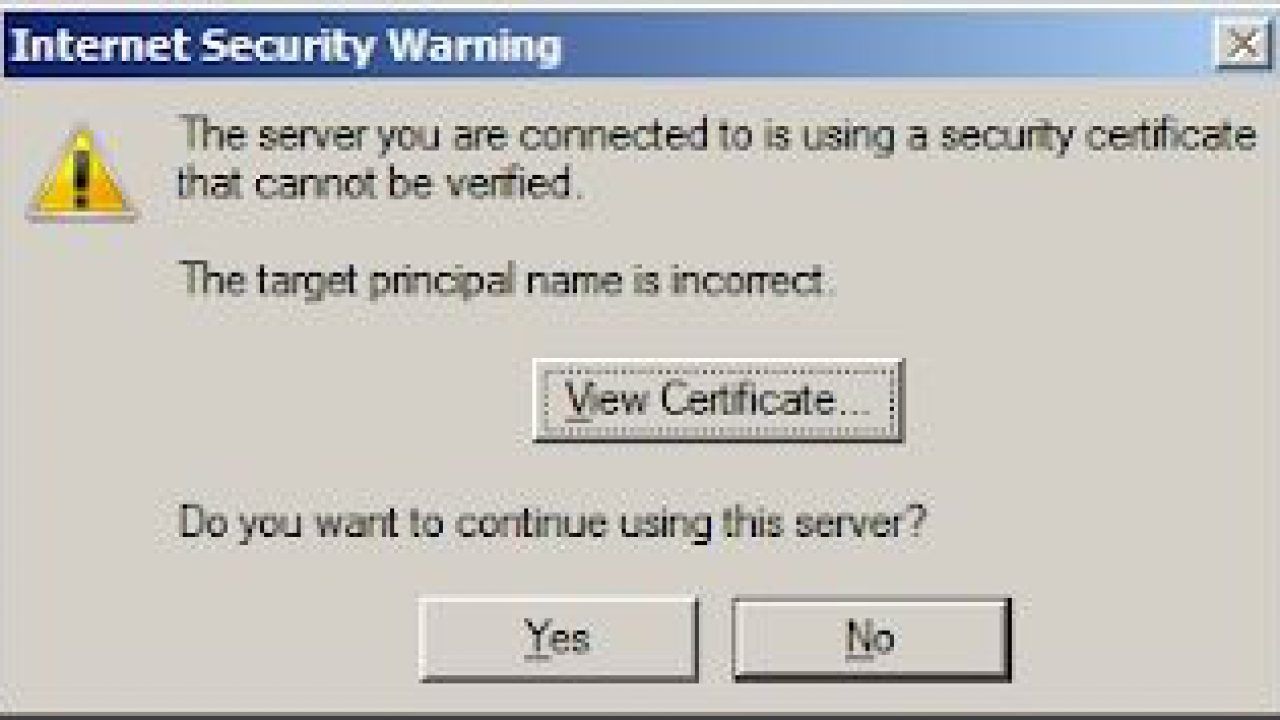Click the "target principal name is incorrect" message
The height and width of the screenshot is (720, 1280).
pos(507,282)
